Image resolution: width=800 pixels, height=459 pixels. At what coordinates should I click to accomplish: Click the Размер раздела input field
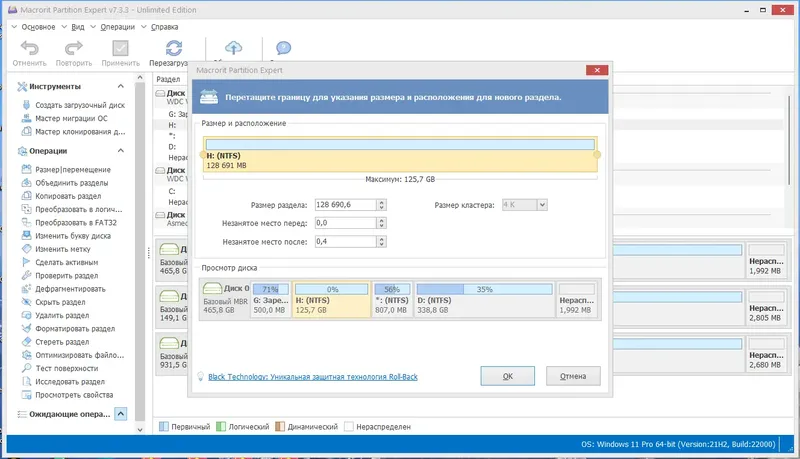point(346,205)
